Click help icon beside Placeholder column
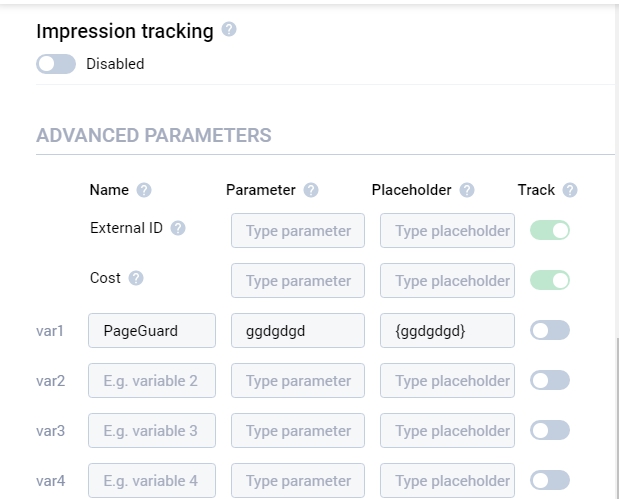The height and width of the screenshot is (499, 619). pyautogui.click(x=467, y=190)
